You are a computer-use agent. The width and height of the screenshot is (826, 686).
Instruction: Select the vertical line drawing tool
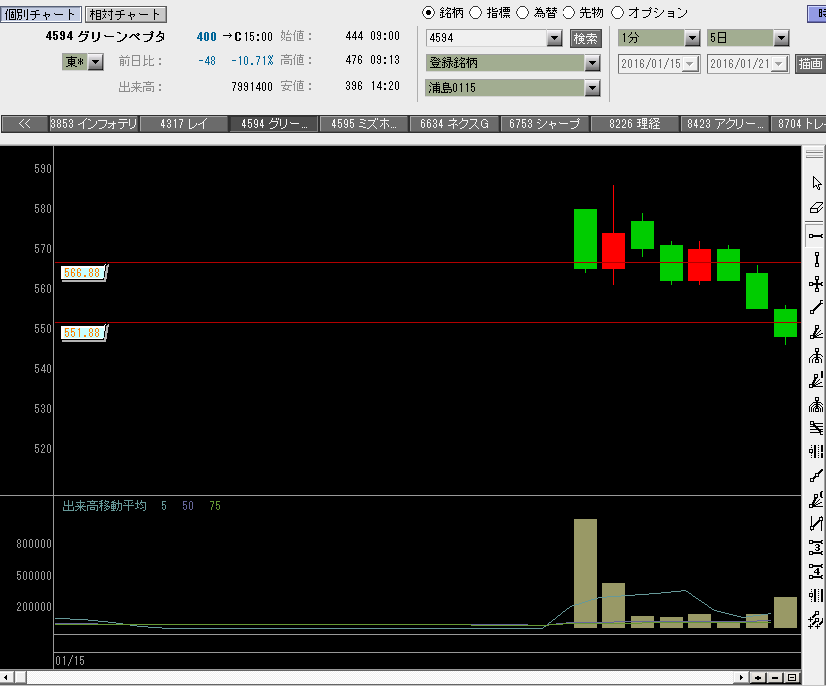(816, 259)
